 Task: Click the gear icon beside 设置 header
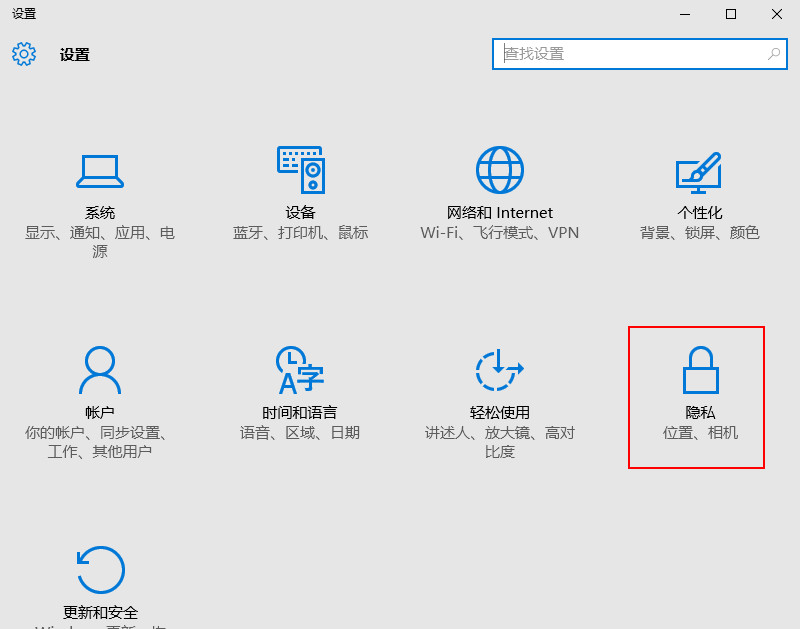(x=24, y=54)
